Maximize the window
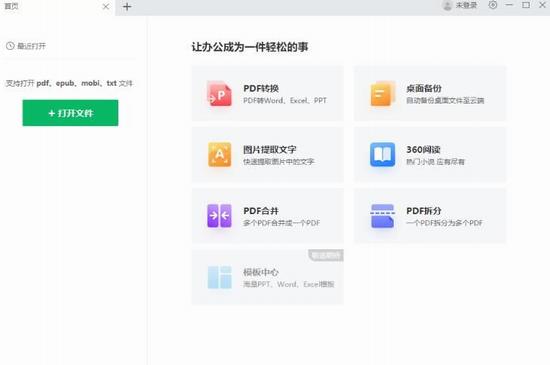Screen dimensions: 550x365 tap(526, 5)
